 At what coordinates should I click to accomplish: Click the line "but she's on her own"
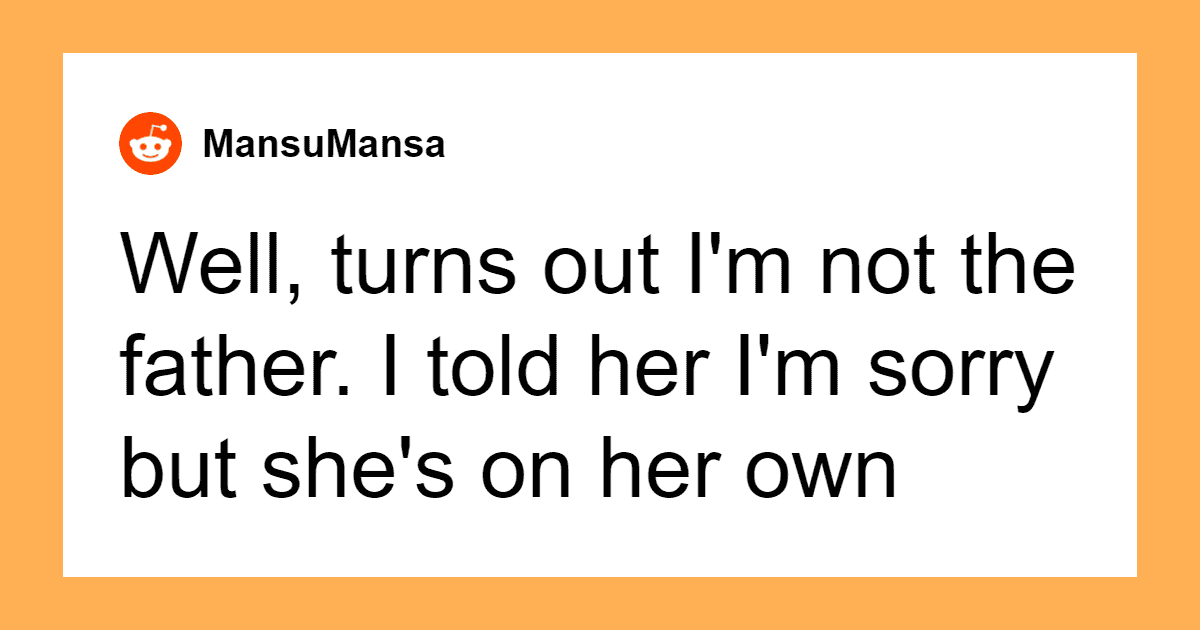point(507,470)
